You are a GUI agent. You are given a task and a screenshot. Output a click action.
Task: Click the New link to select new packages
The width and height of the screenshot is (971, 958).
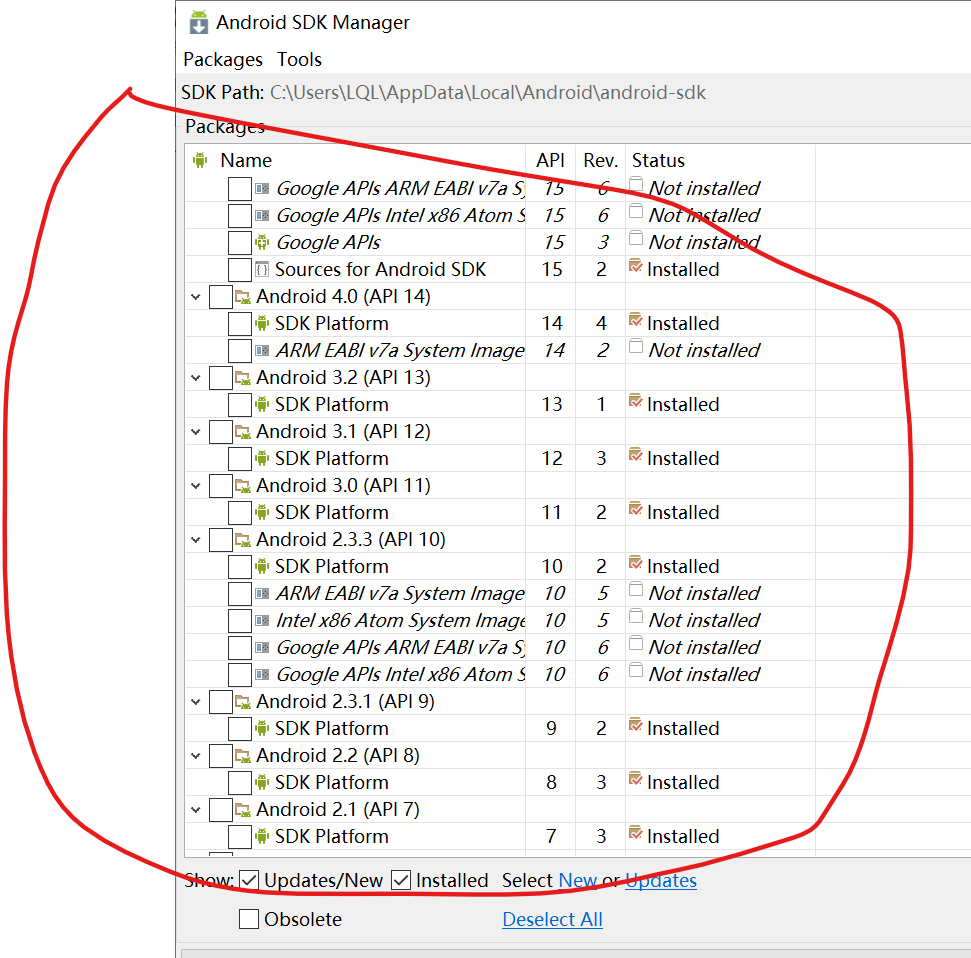[577, 880]
